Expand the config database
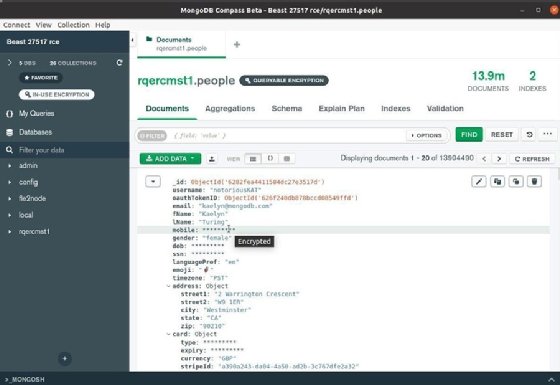The image size is (560, 385). (10, 182)
